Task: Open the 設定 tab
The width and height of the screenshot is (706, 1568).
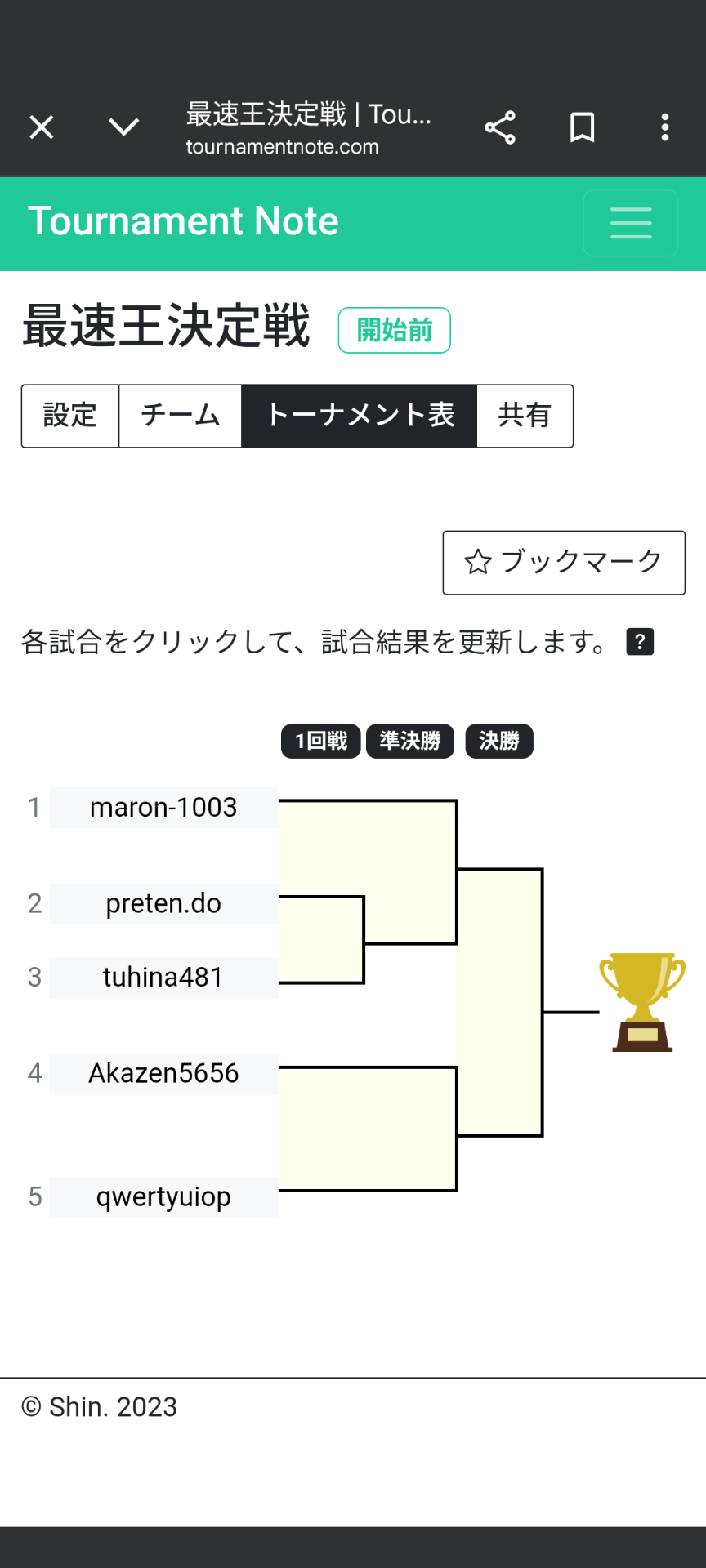Action: 70,416
